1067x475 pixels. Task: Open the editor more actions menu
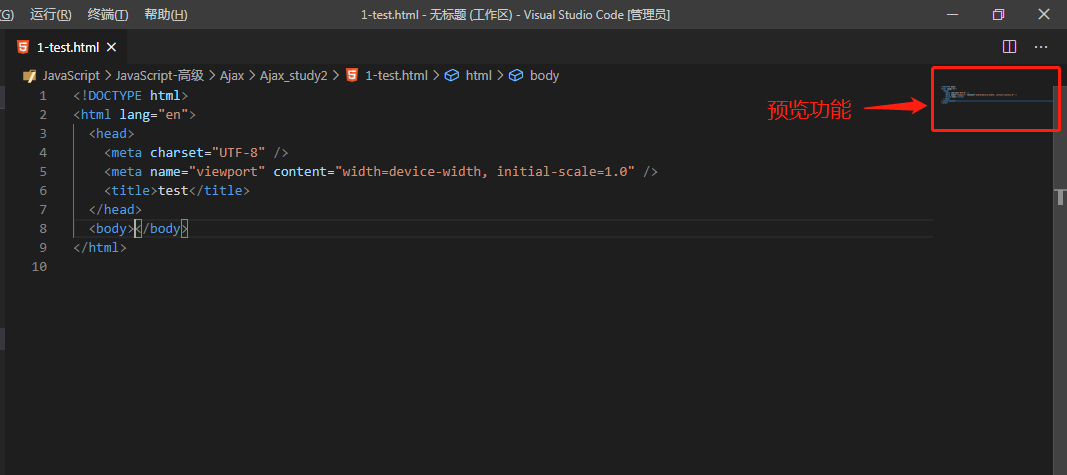(x=1040, y=47)
